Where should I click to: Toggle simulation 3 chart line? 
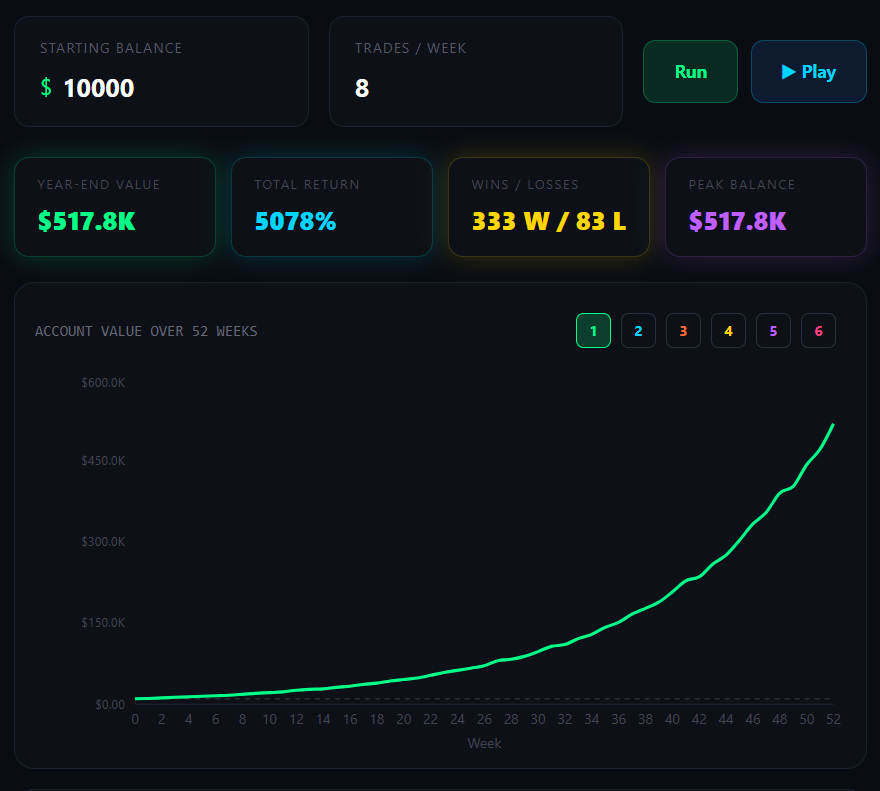[683, 331]
